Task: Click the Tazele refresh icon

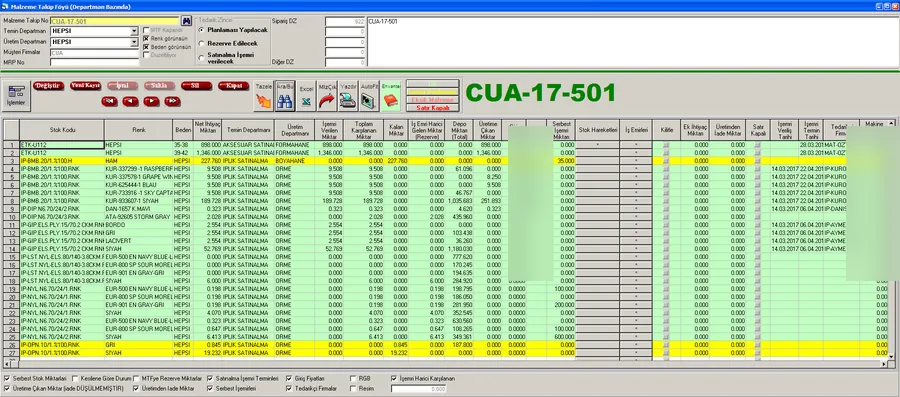Action: [263, 95]
